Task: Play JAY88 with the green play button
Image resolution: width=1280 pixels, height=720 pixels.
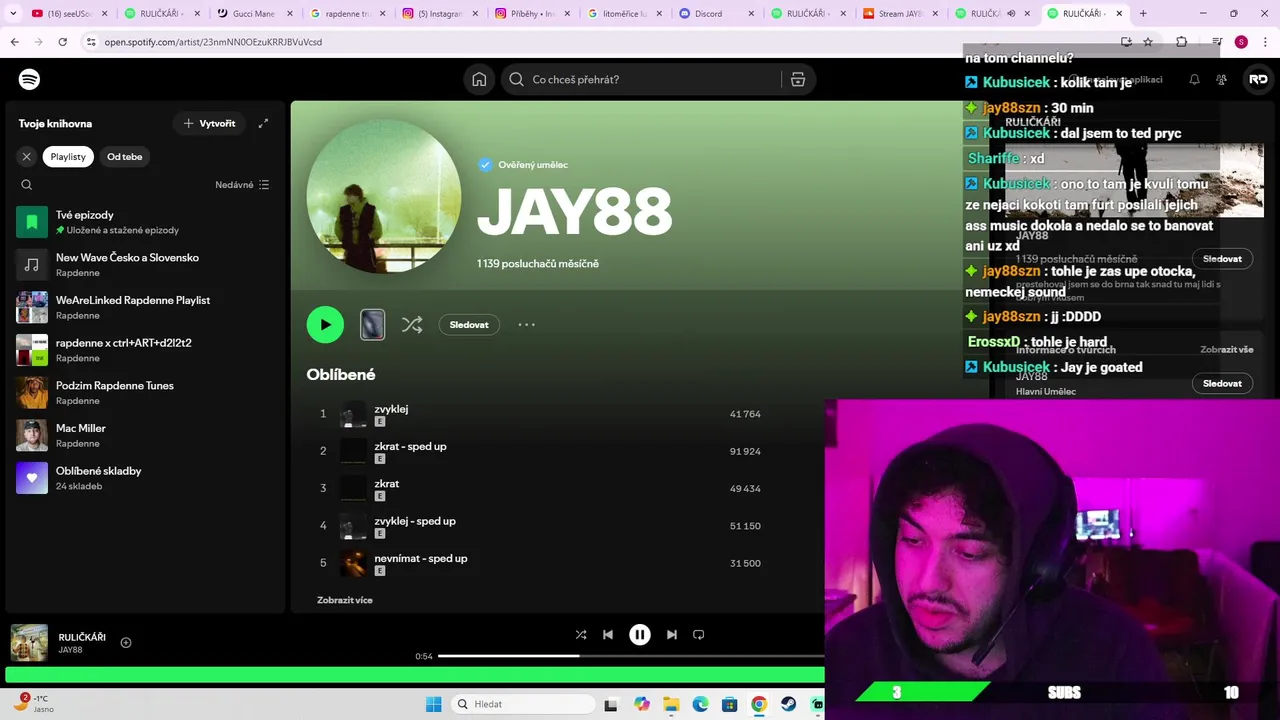Action: tap(325, 325)
